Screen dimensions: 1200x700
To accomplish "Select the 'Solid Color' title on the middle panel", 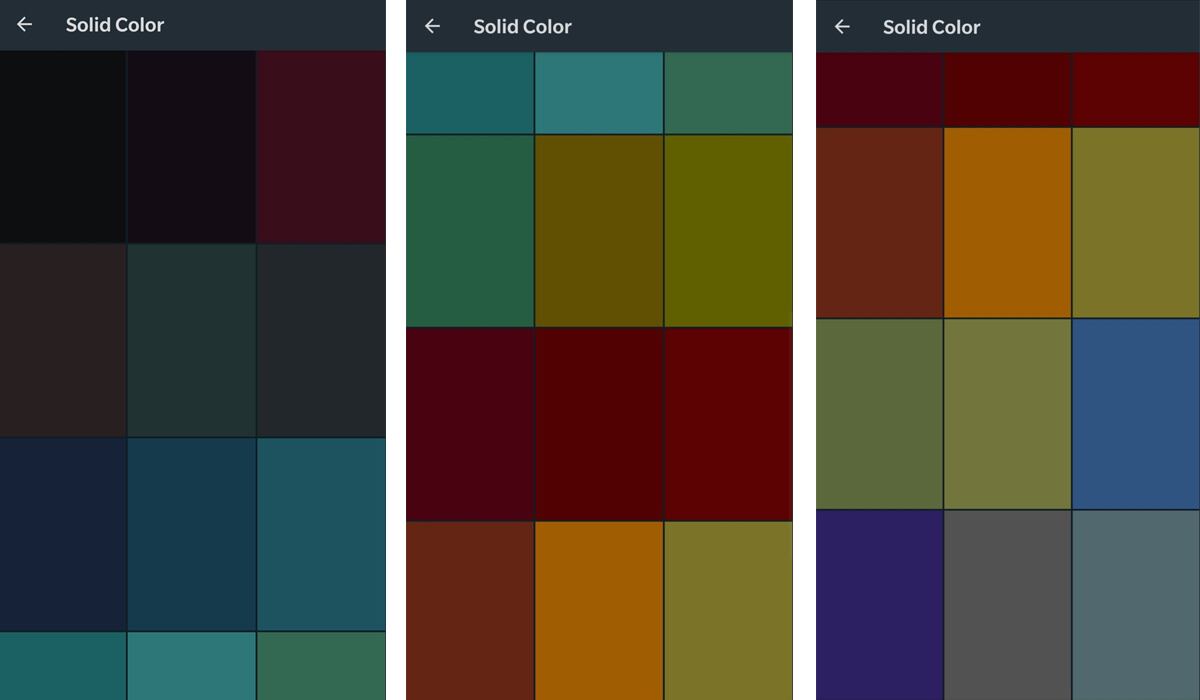I will pos(522,27).
